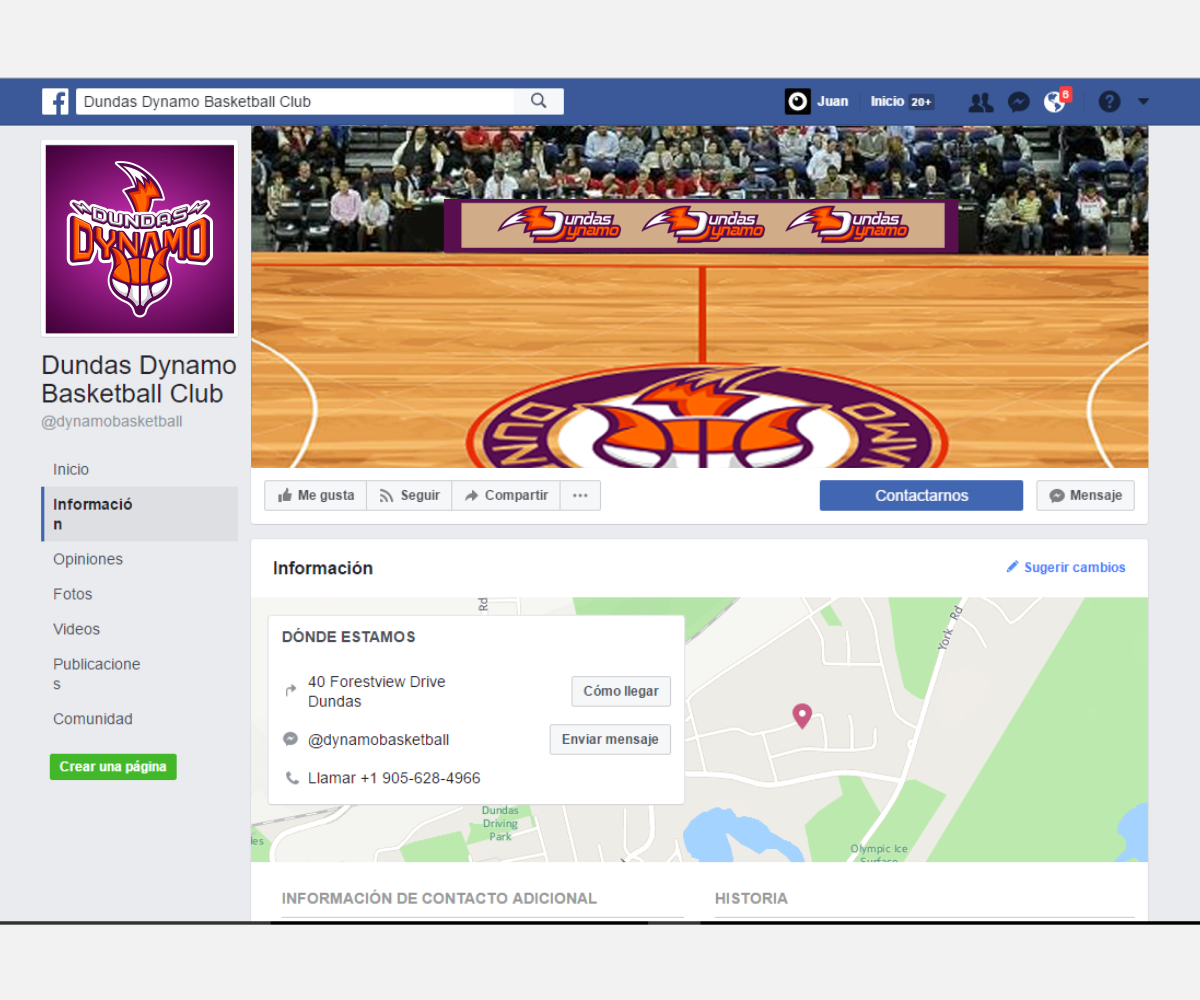Click the Seguir button

click(409, 496)
